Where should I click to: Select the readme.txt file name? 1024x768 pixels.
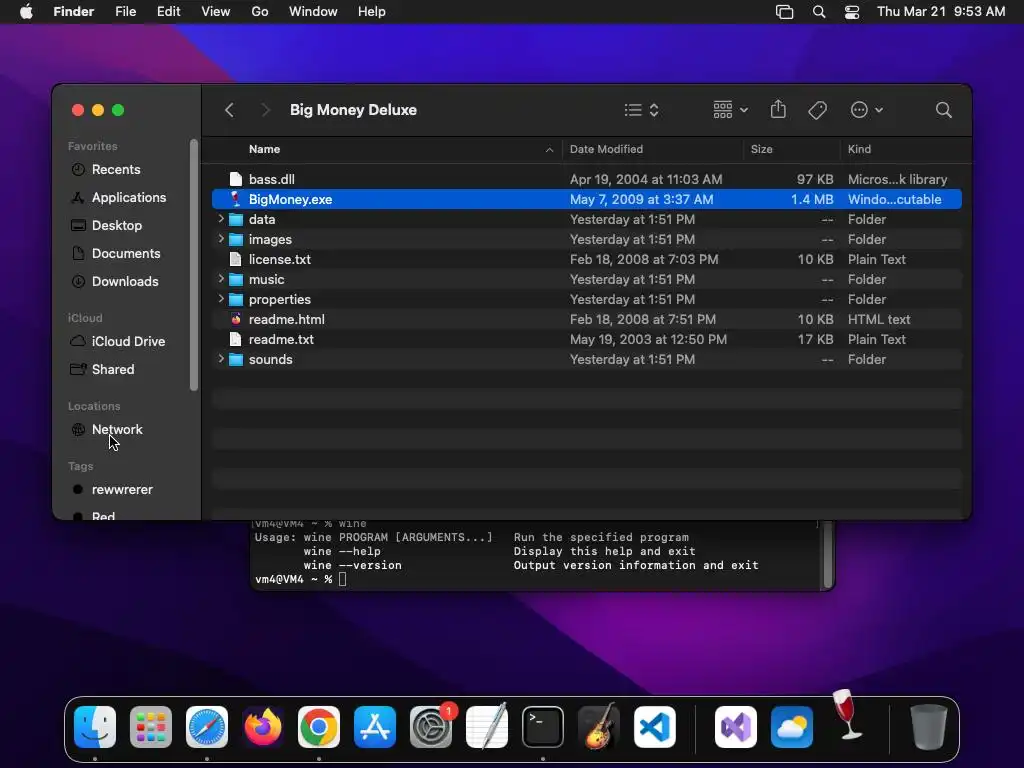pyautogui.click(x=281, y=340)
